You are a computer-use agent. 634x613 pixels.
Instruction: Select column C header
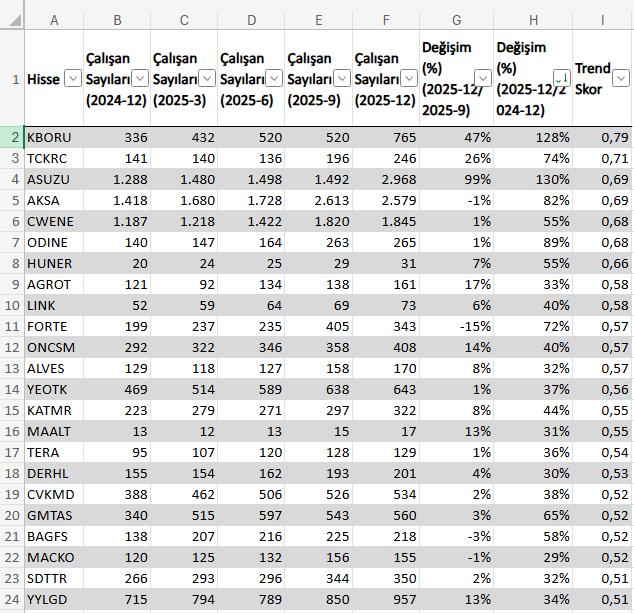(184, 20)
